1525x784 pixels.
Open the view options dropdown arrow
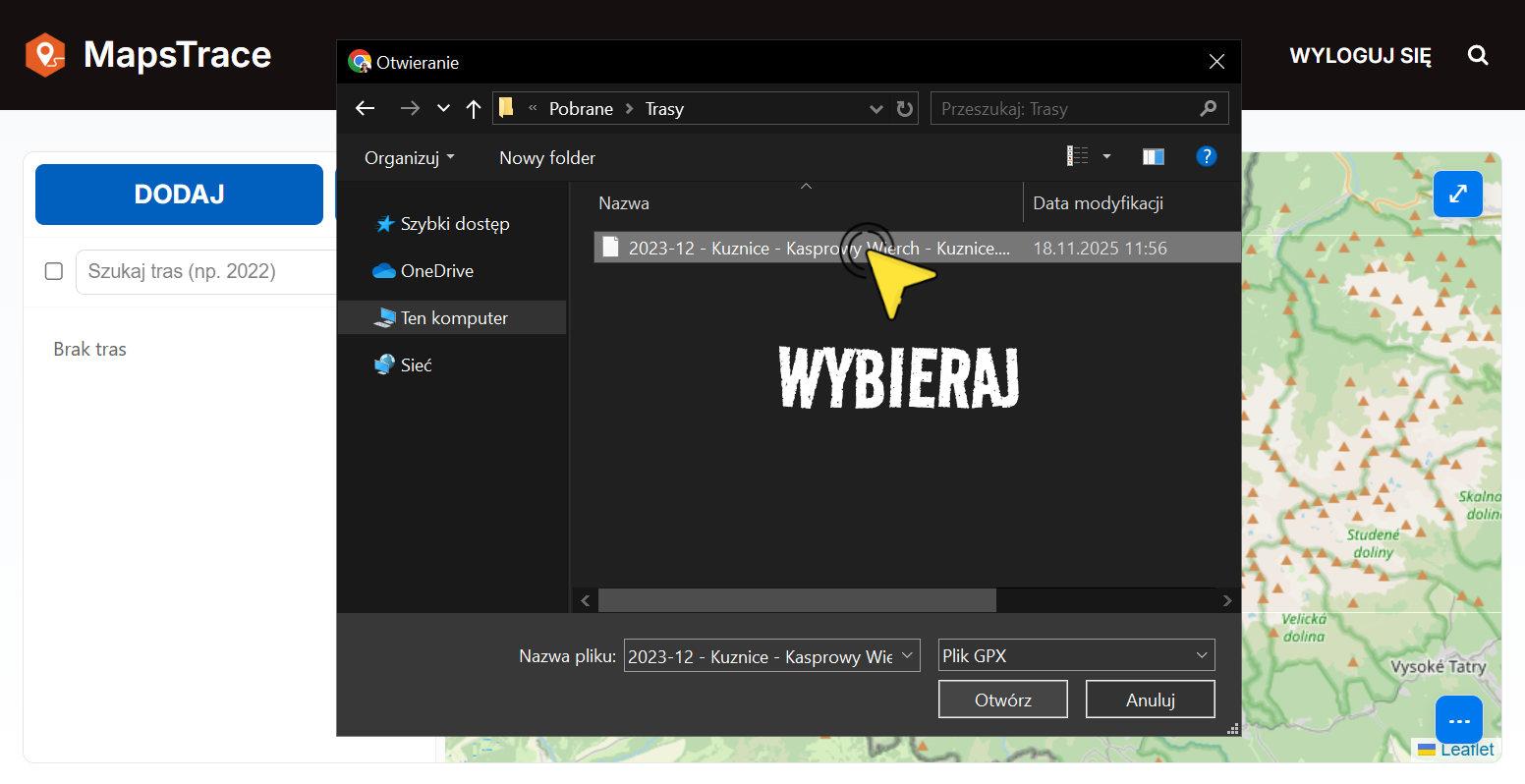coord(1106,157)
